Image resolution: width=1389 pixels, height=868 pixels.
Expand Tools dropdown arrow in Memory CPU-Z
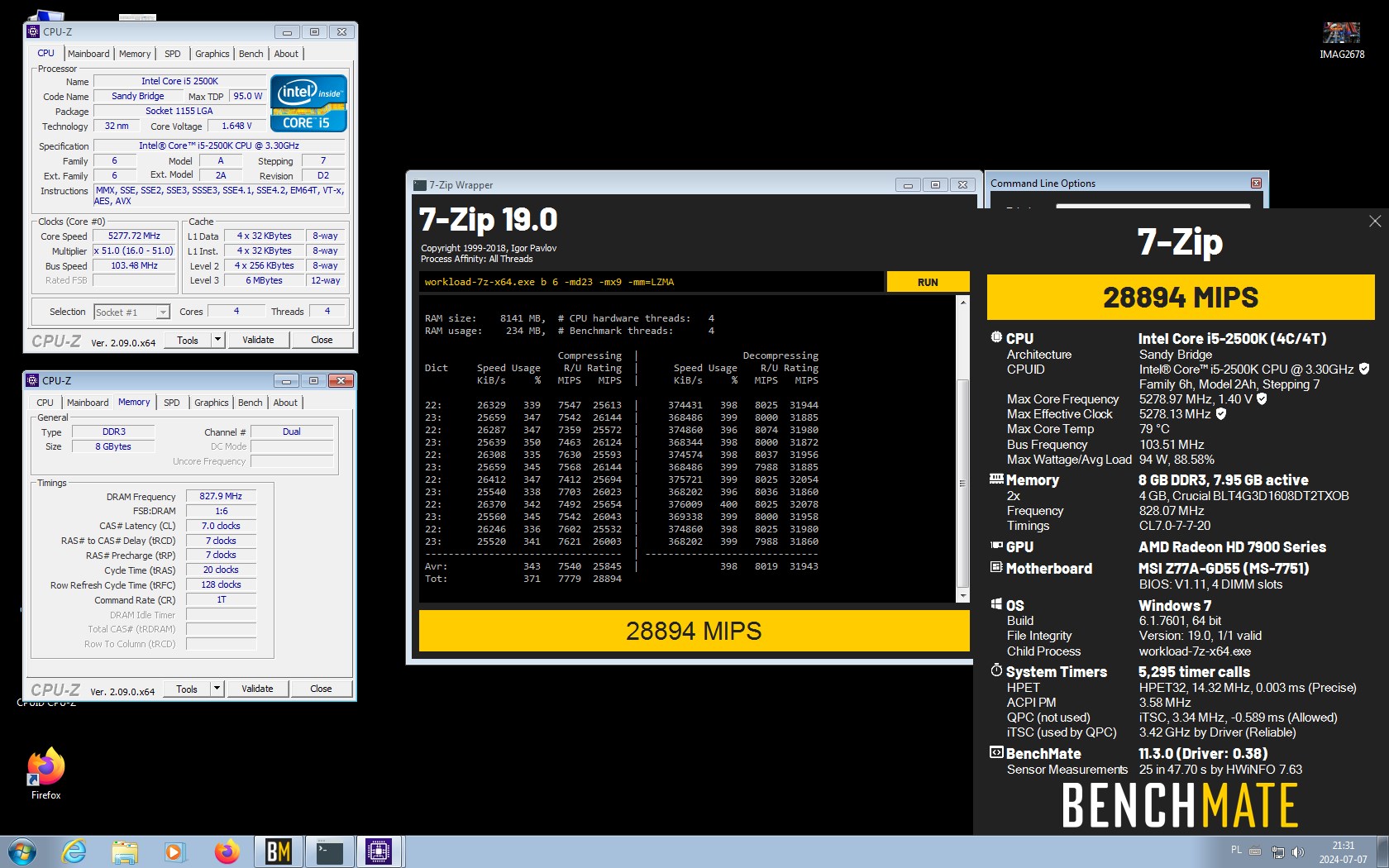coord(217,689)
